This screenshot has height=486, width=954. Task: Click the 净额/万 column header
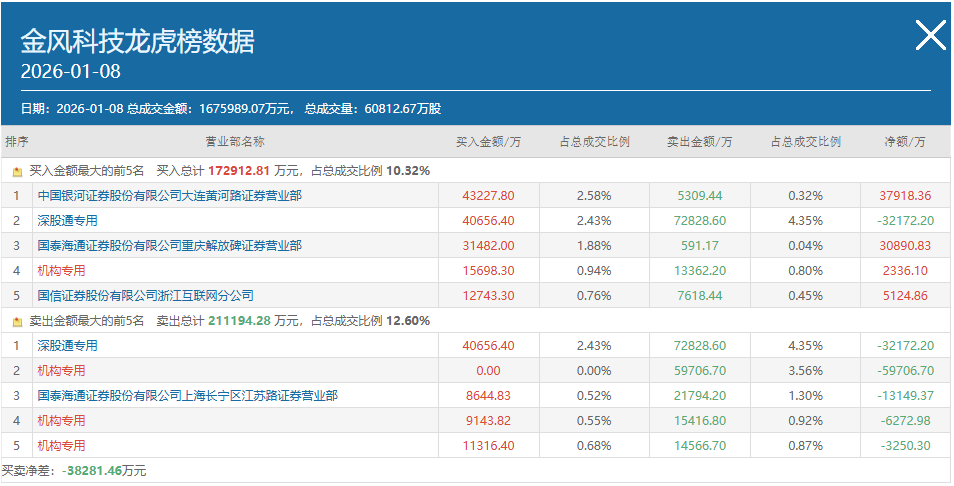[905, 142]
